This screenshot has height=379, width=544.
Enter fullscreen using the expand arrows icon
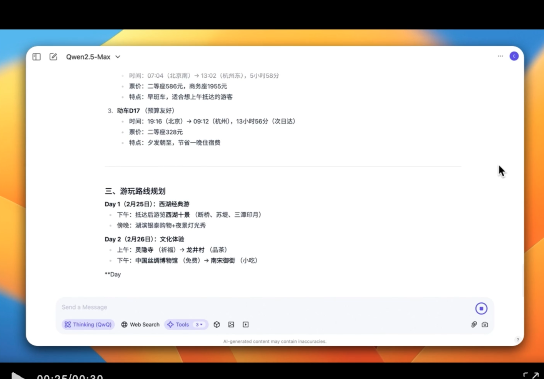tap(531, 376)
